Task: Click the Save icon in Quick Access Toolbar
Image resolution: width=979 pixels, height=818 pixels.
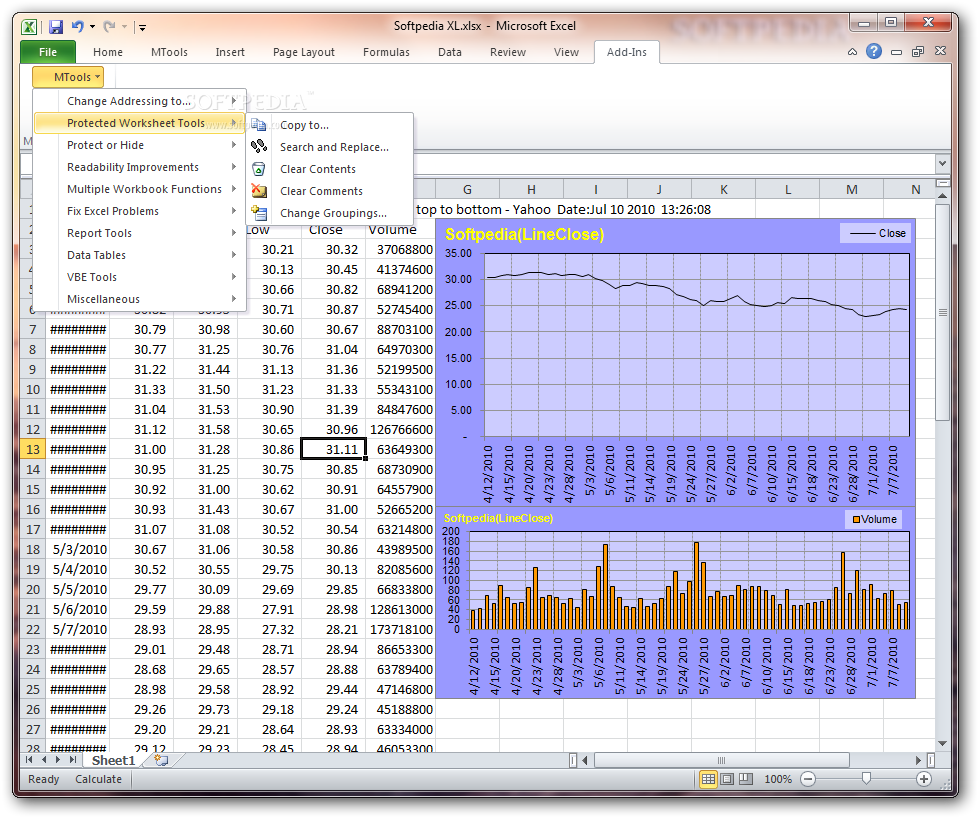Action: click(x=56, y=27)
